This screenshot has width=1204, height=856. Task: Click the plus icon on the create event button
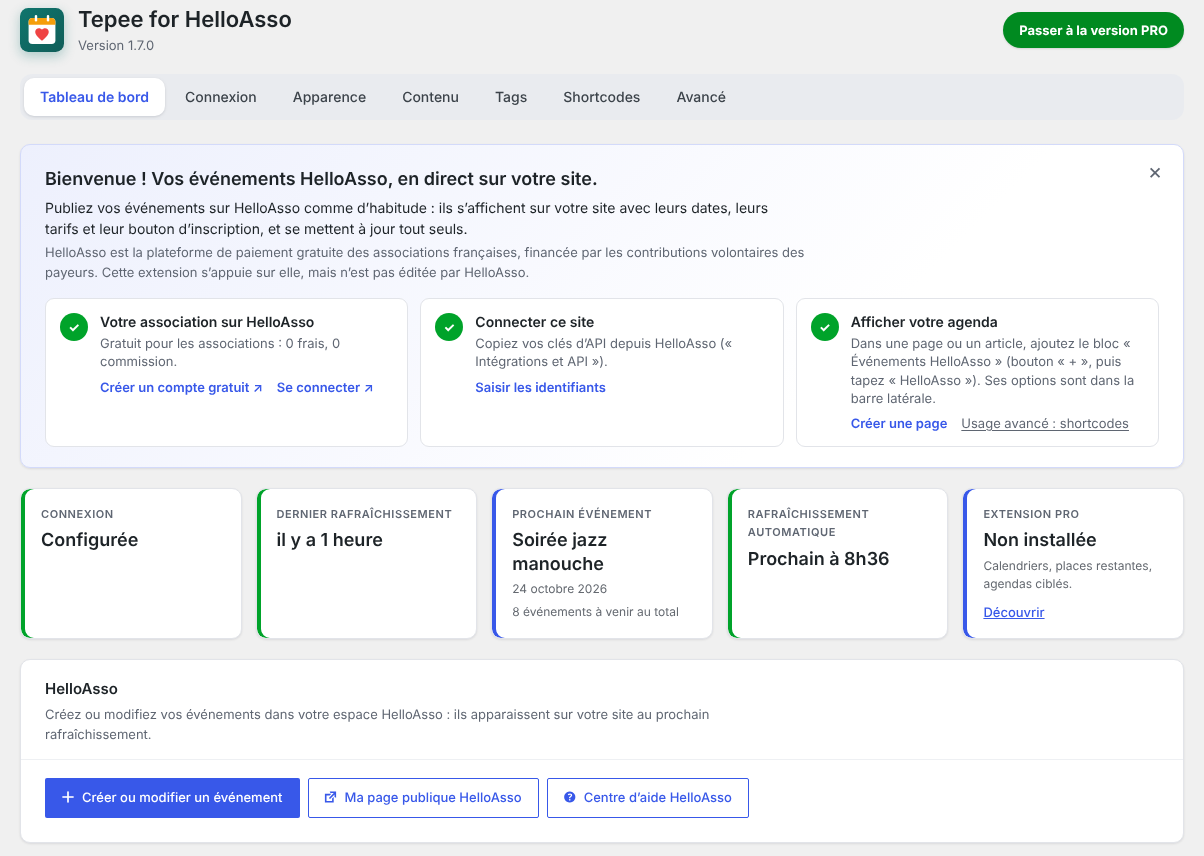pos(68,798)
